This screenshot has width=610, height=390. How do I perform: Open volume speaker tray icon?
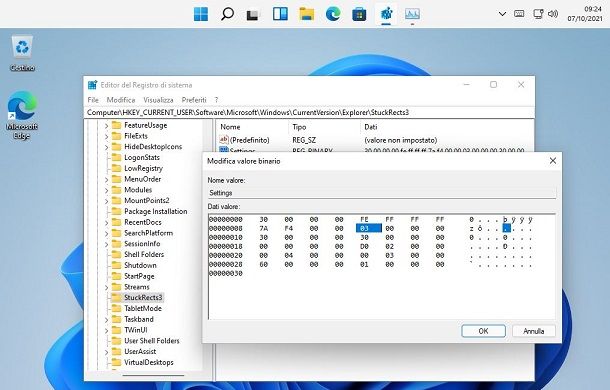552,14
